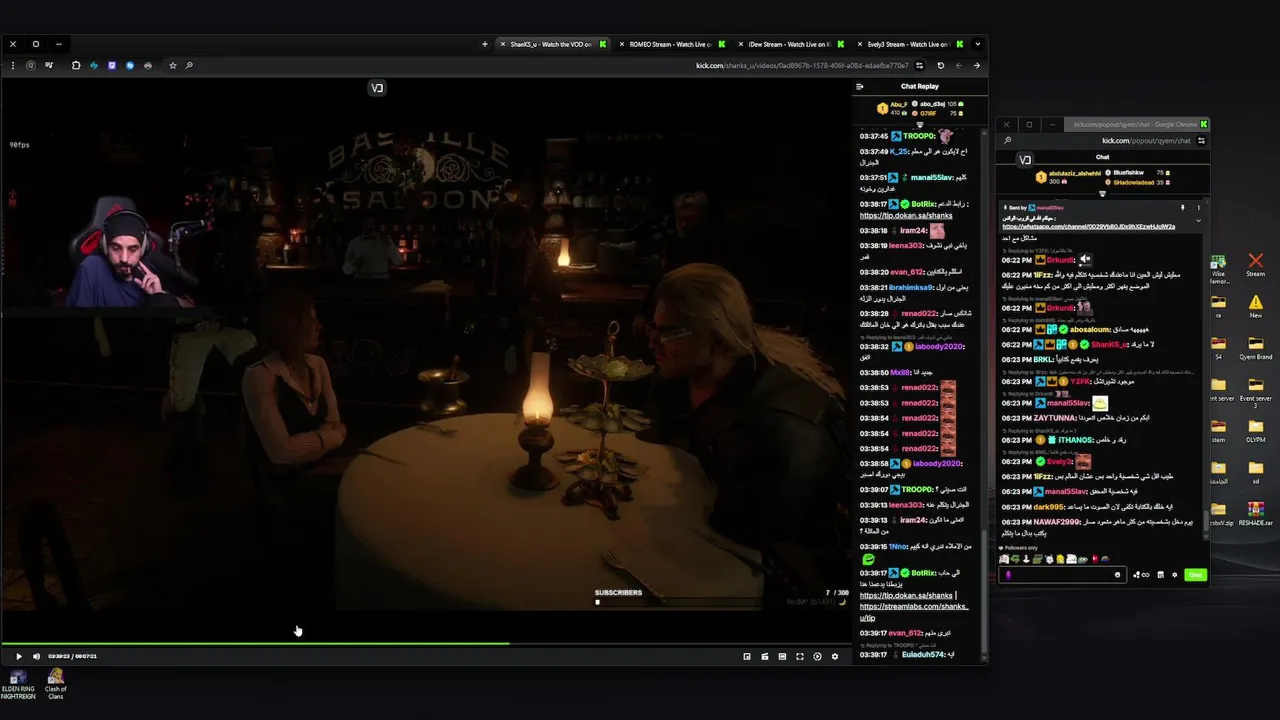Bookmark this page with the star

click(172, 66)
